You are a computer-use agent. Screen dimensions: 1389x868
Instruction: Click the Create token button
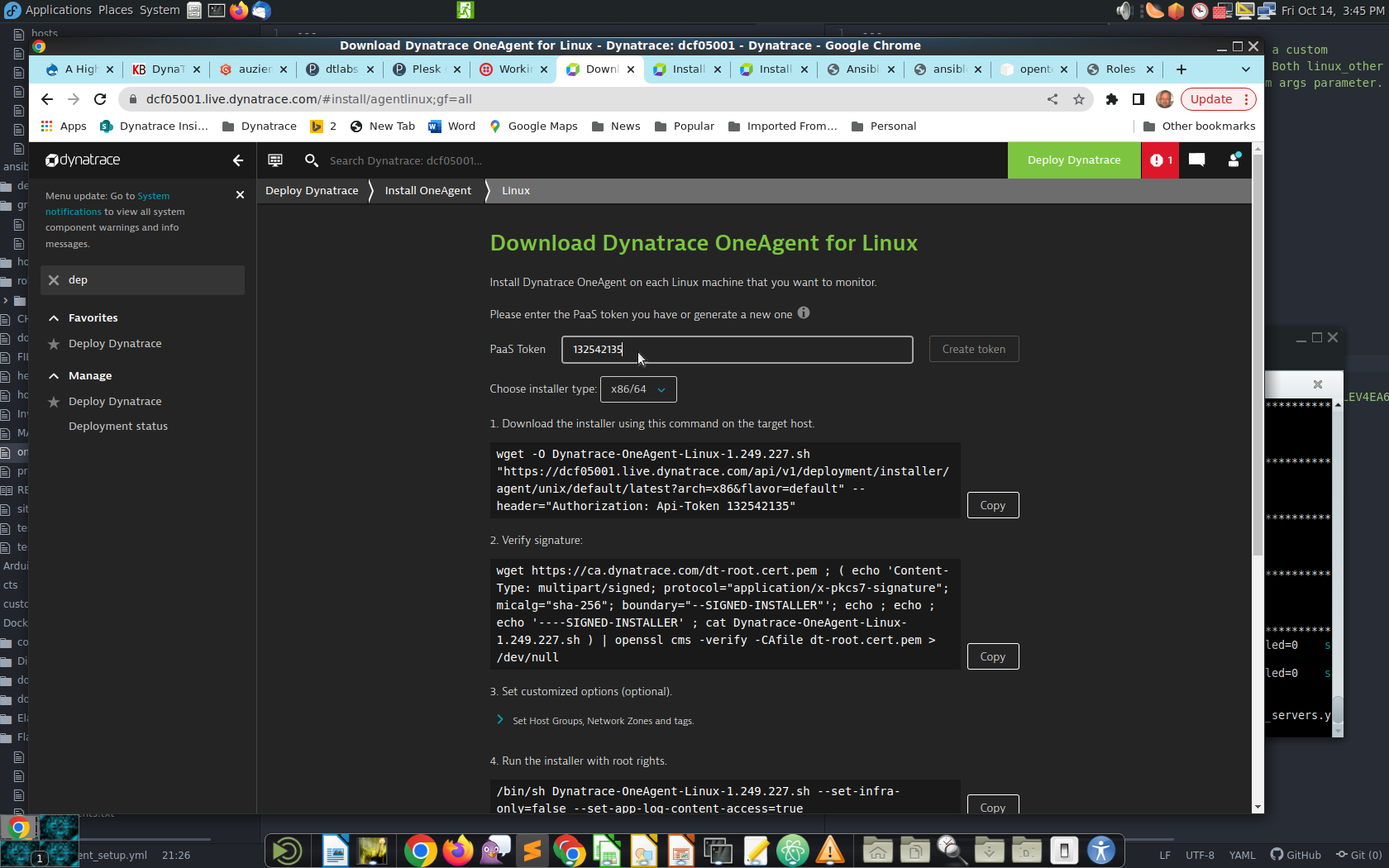tap(974, 350)
